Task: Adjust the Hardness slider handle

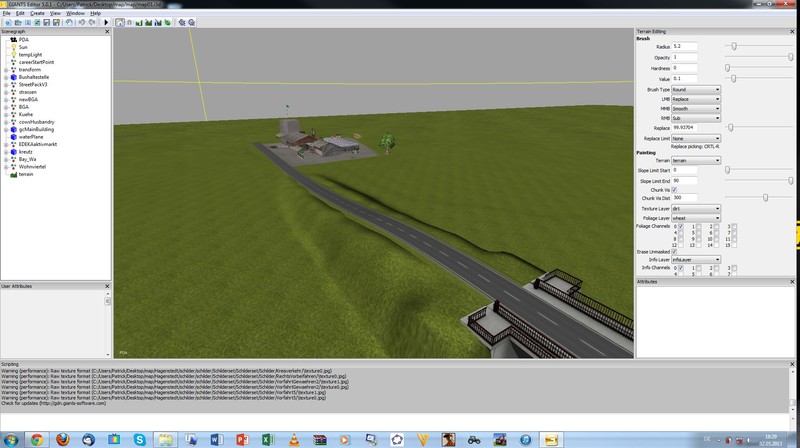Action: click(728, 68)
